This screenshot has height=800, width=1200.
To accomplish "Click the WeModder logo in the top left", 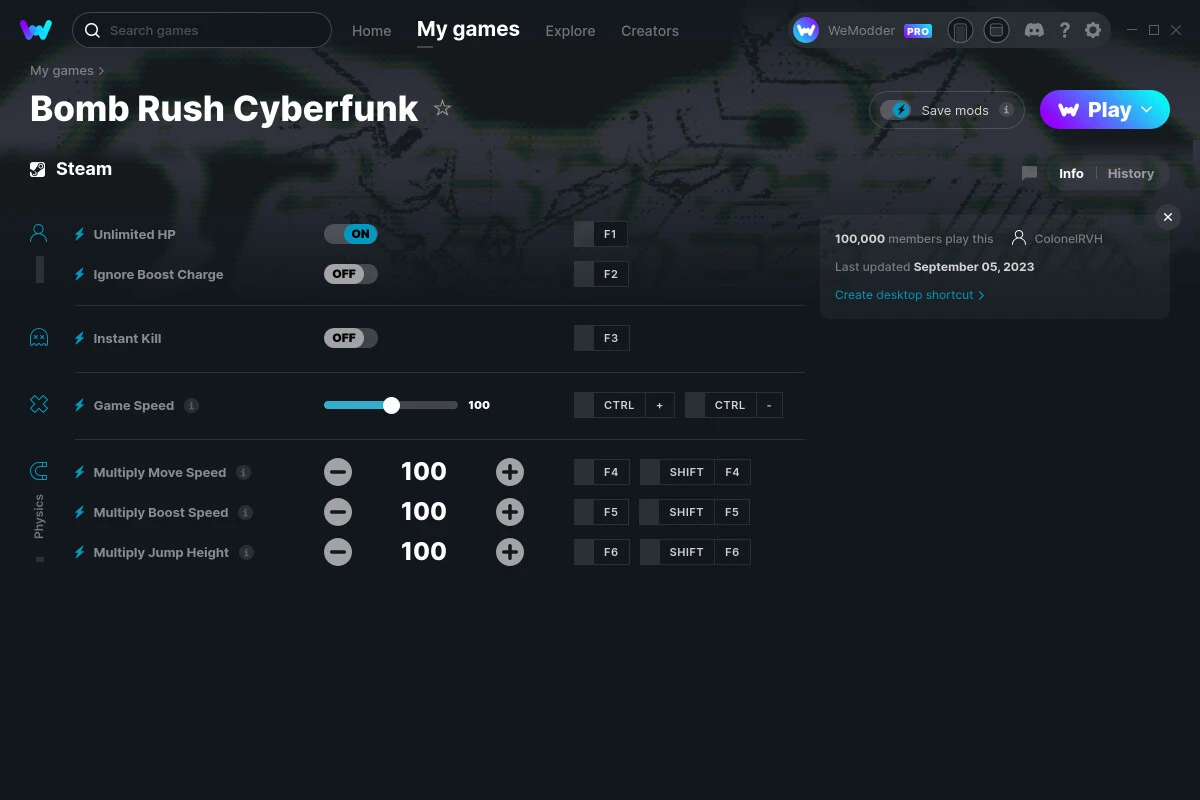I will (36, 30).
